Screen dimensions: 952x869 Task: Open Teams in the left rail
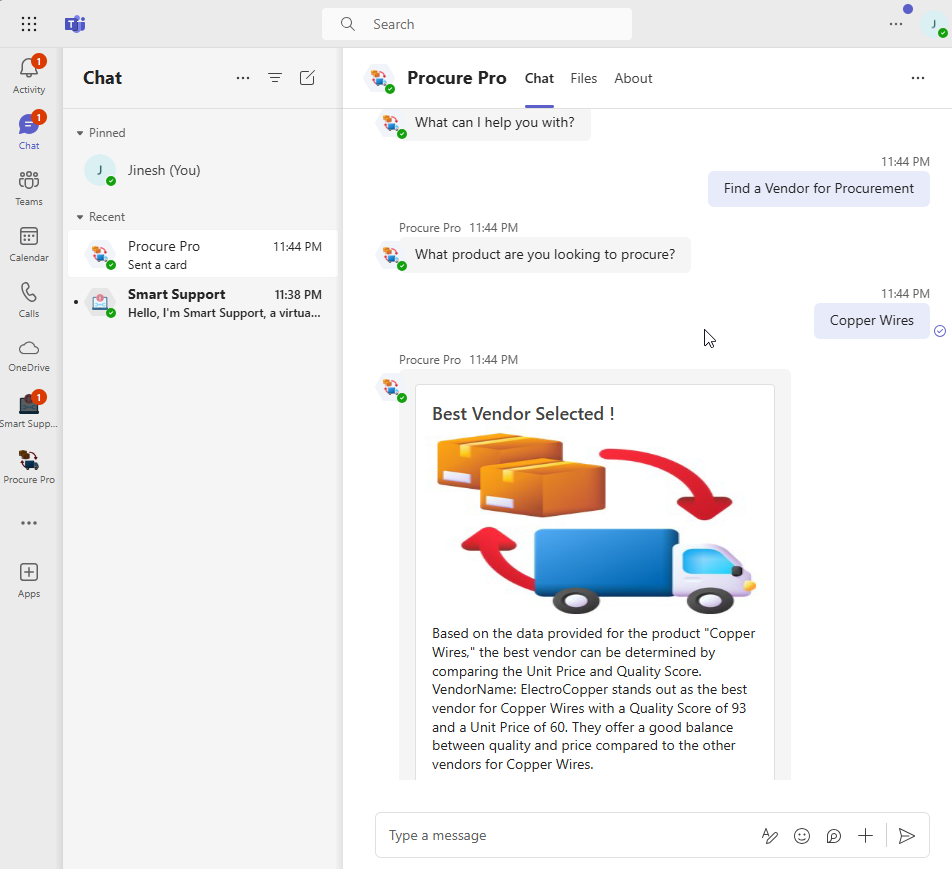[29, 186]
